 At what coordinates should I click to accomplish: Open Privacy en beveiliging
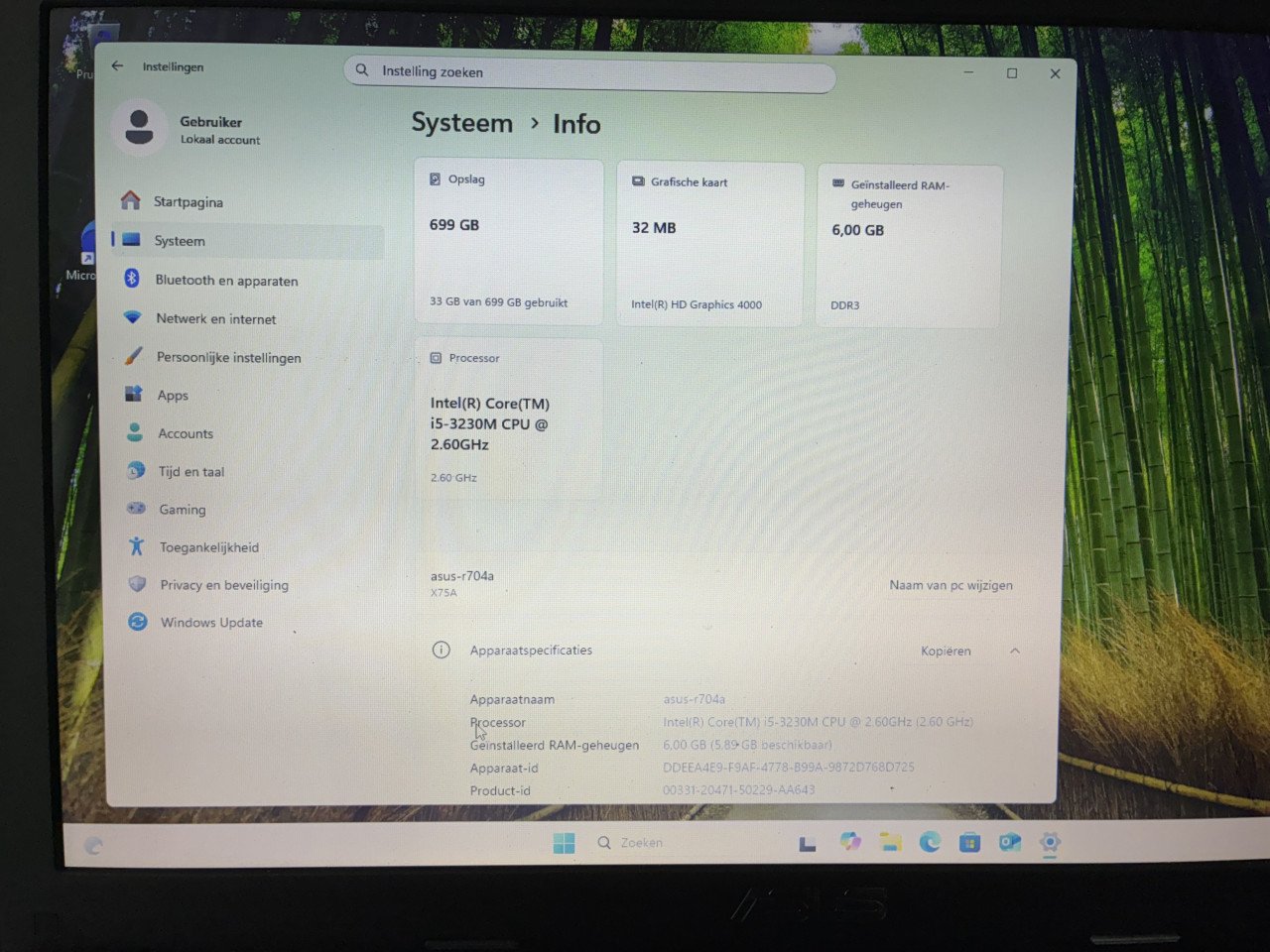pos(223,585)
